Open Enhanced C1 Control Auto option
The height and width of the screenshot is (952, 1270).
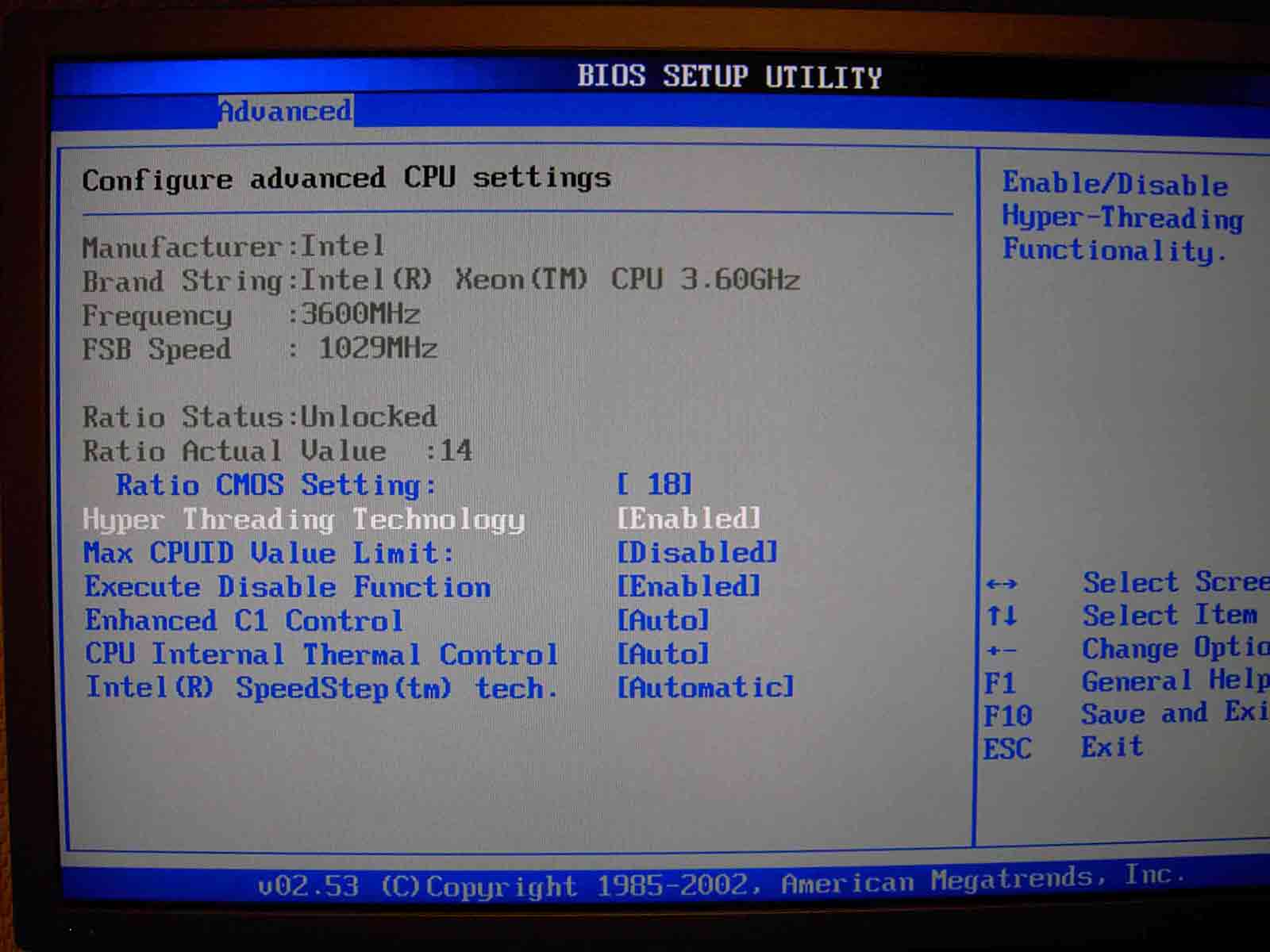point(663,620)
